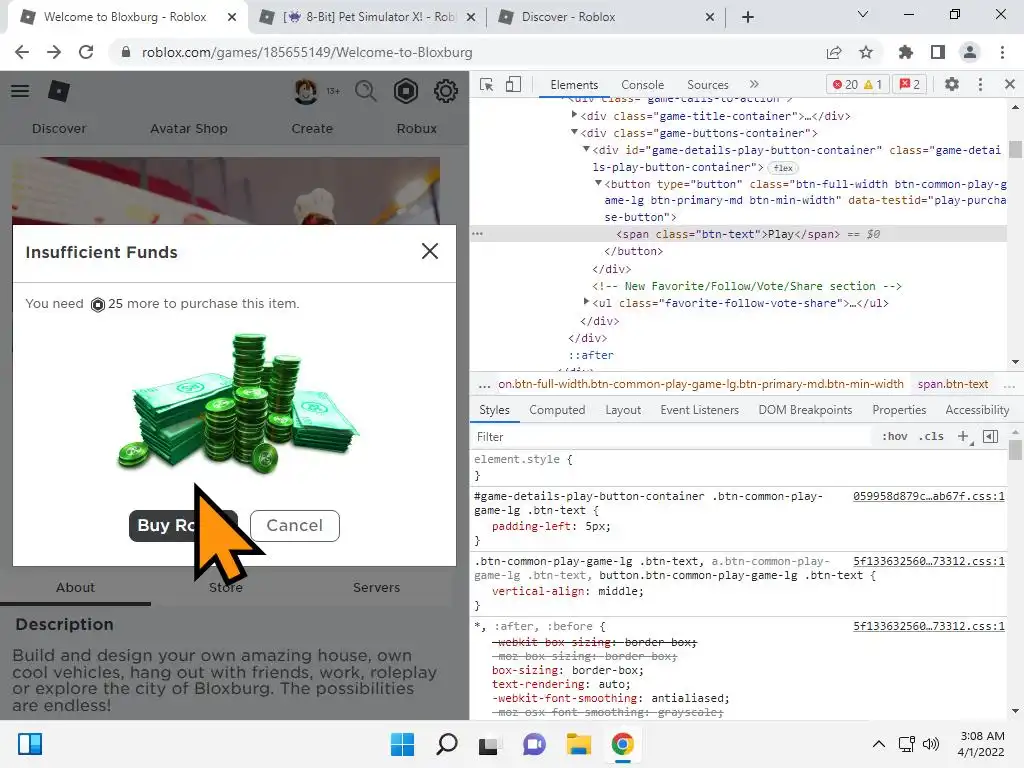Open Roblox settings gear icon
The height and width of the screenshot is (768, 1024).
[445, 91]
